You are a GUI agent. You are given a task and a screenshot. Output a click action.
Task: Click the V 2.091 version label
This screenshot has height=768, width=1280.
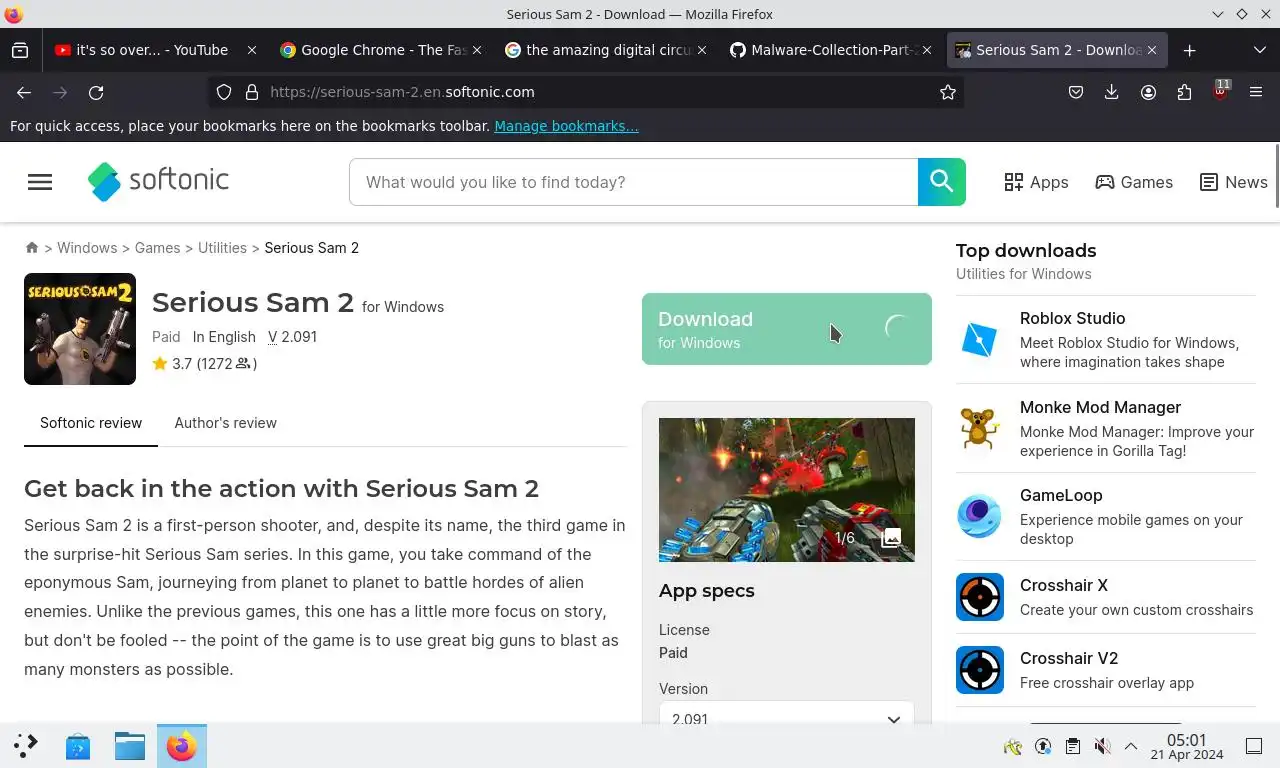[292, 337]
